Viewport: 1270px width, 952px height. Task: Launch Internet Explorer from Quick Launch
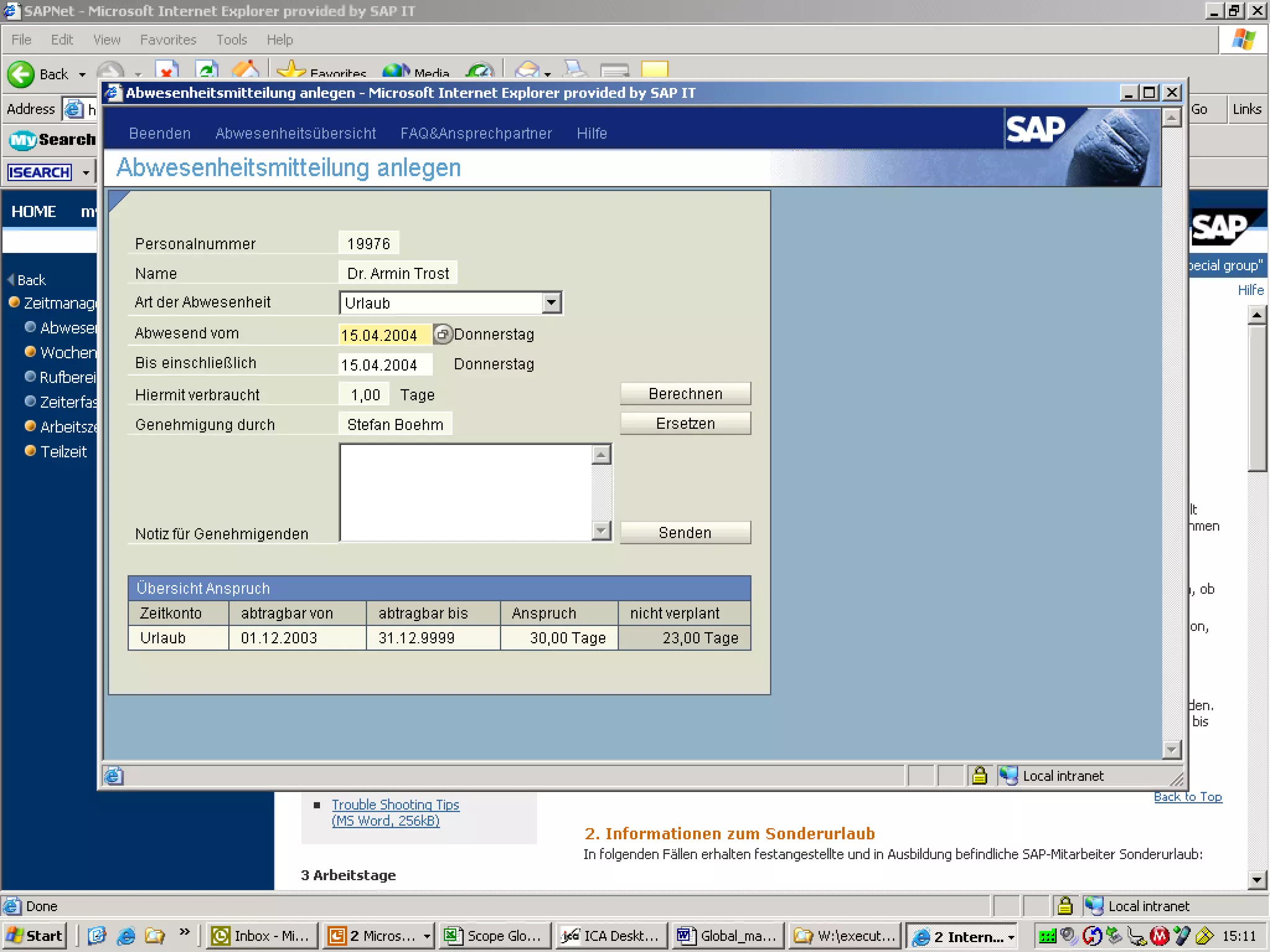point(126,935)
